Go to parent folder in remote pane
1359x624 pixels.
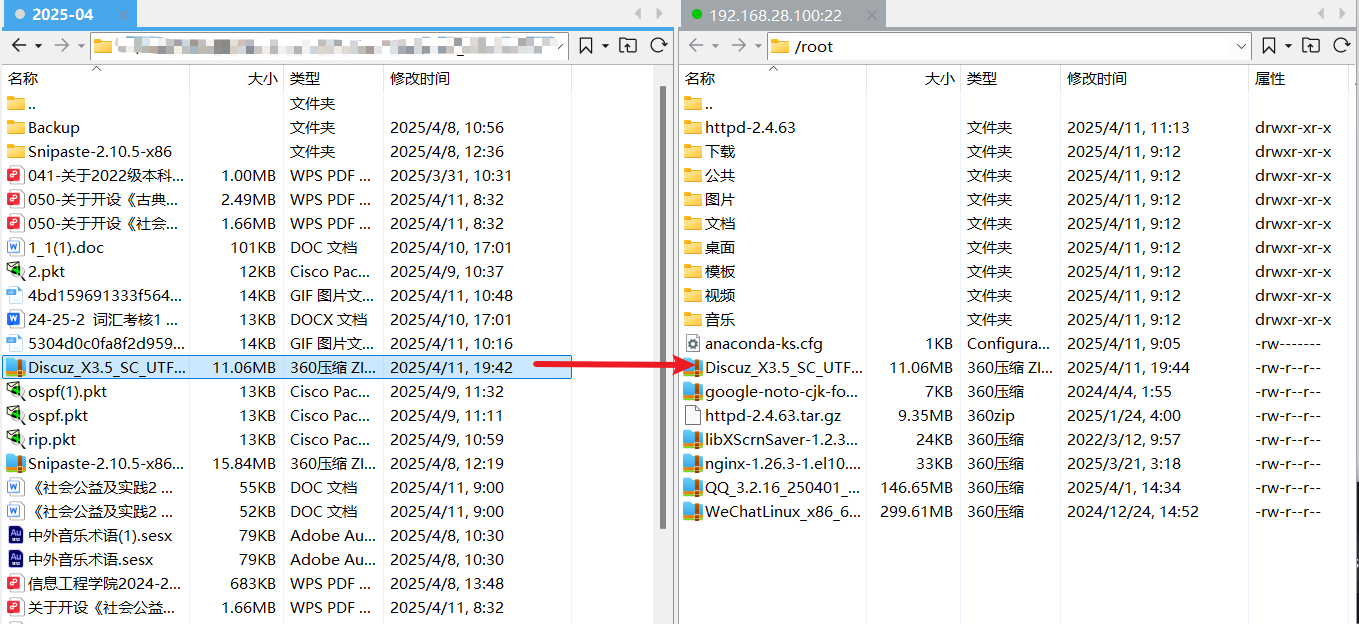click(x=1311, y=45)
